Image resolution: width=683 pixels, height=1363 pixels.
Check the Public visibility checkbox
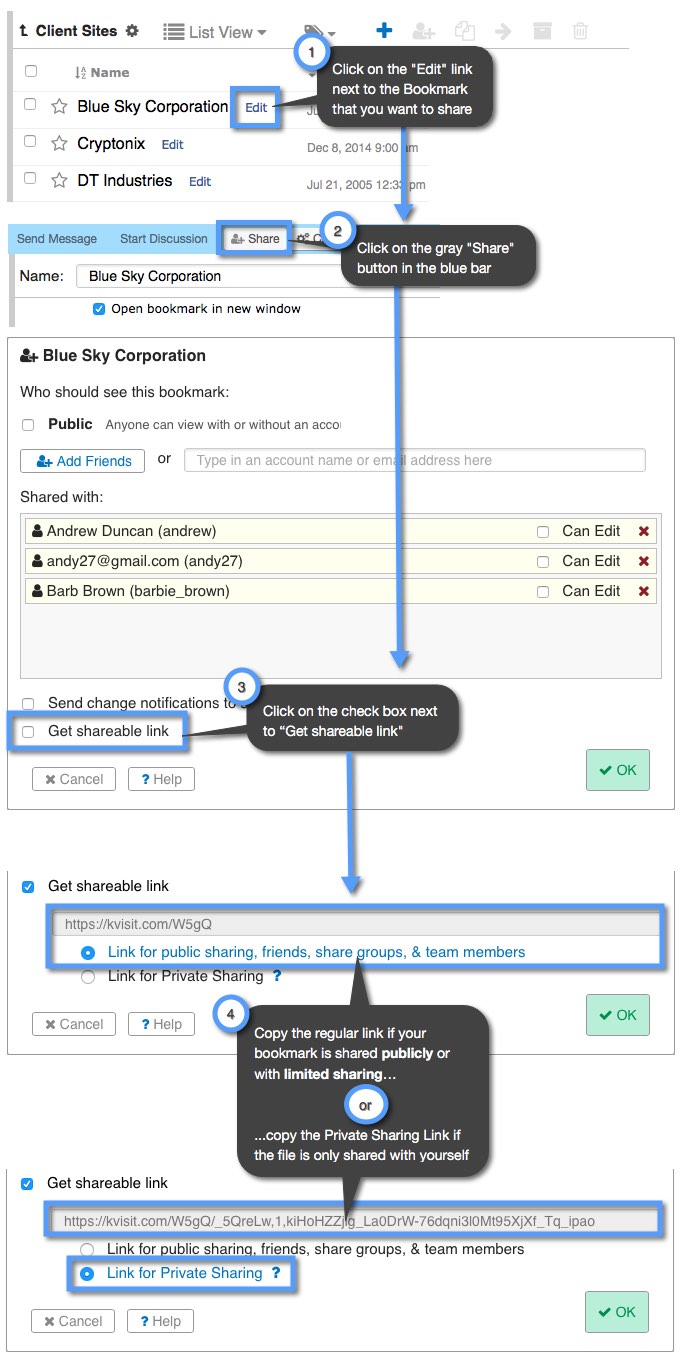point(27,423)
